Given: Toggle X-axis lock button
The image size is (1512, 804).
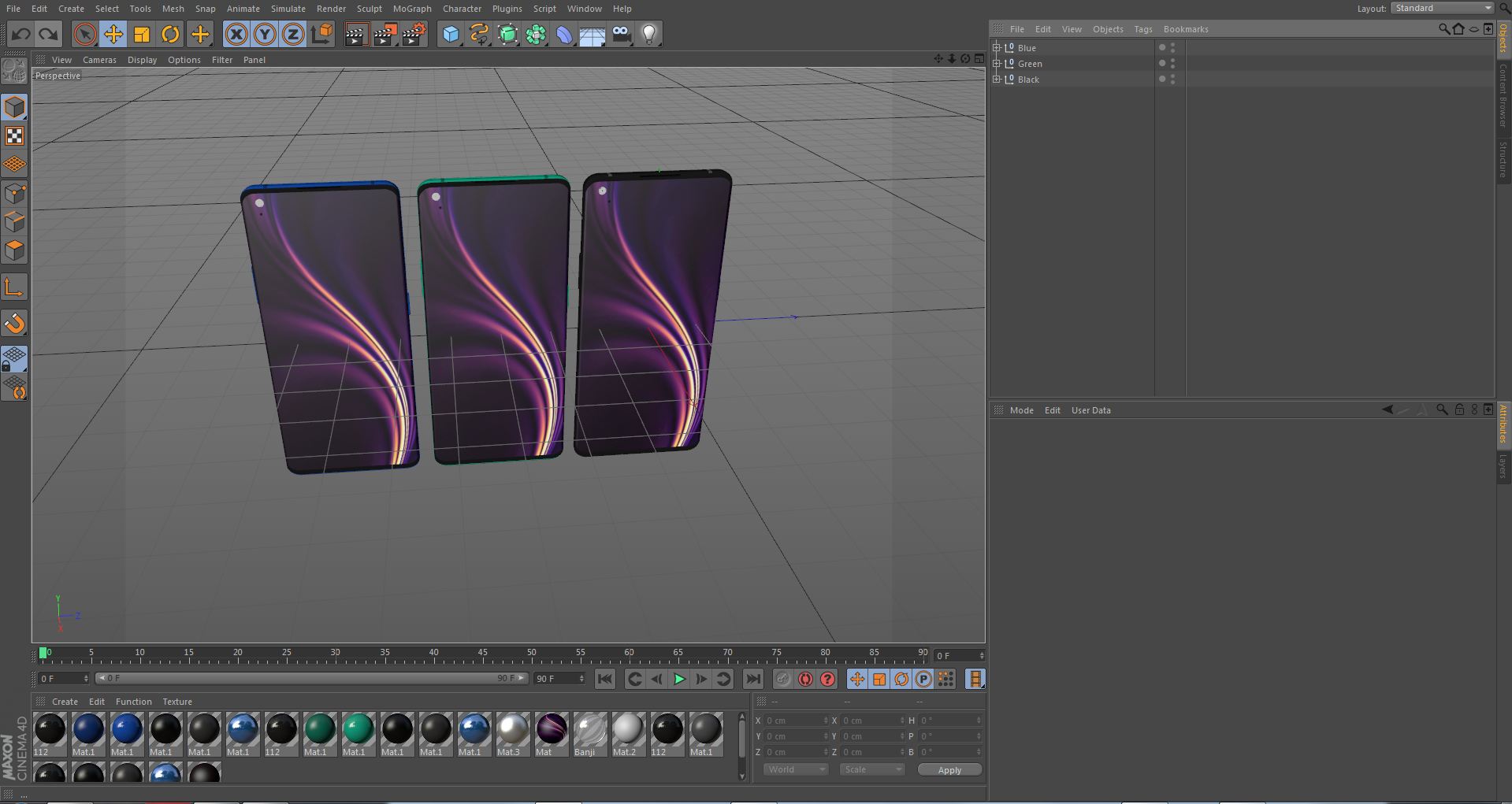Looking at the screenshot, I should coord(236,34).
